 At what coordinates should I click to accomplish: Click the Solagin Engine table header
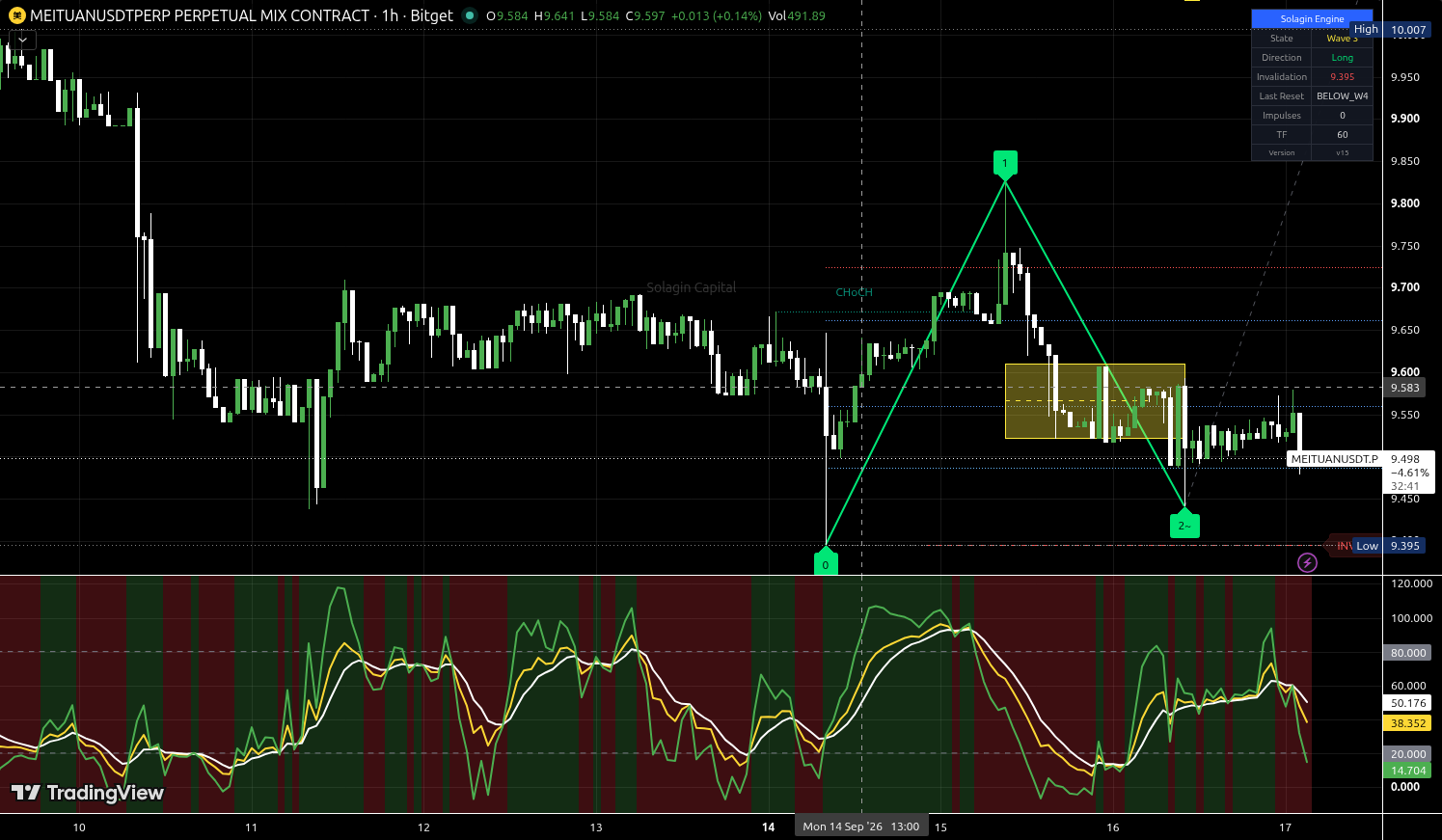(x=1312, y=18)
